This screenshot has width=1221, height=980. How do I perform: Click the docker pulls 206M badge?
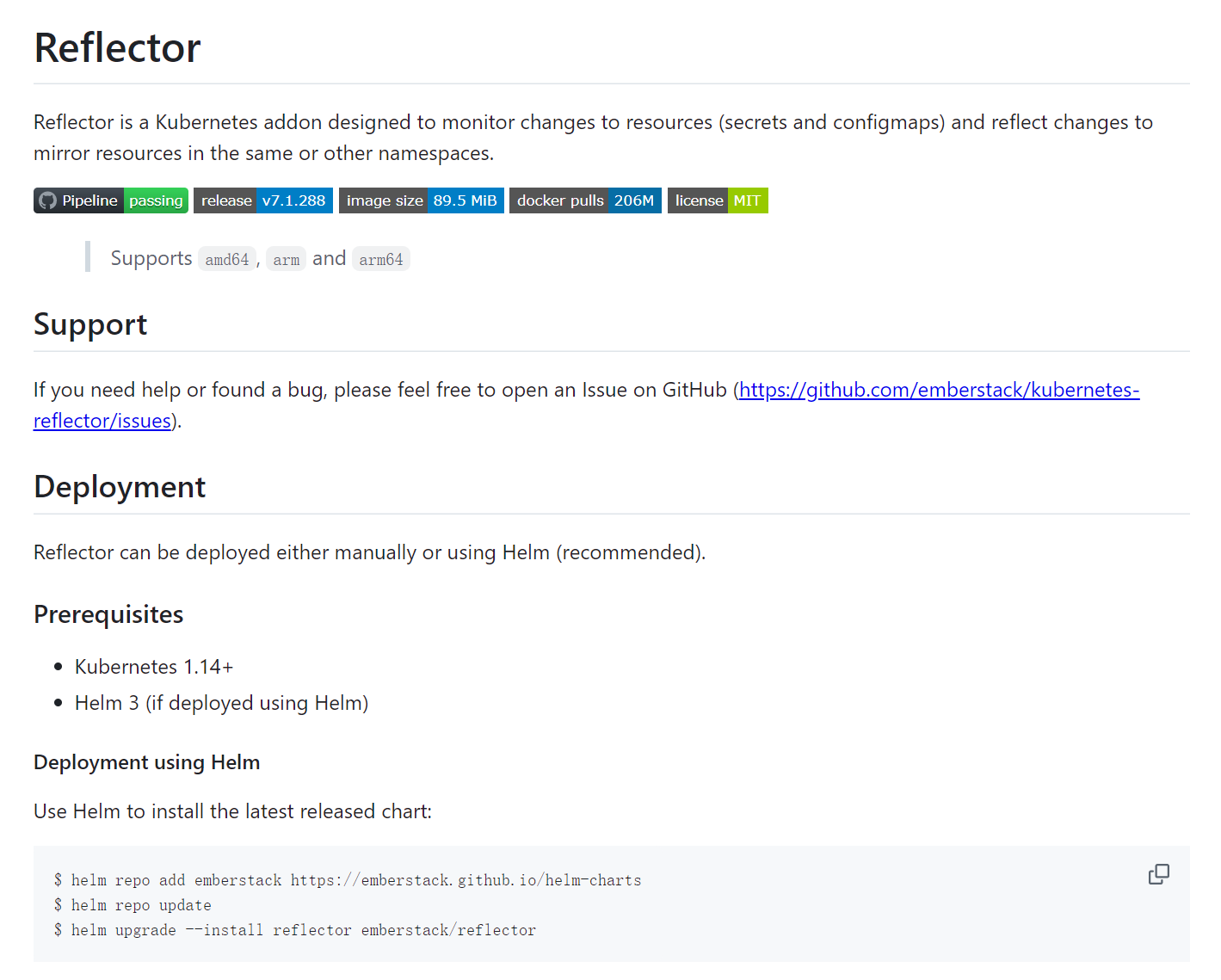(x=585, y=200)
